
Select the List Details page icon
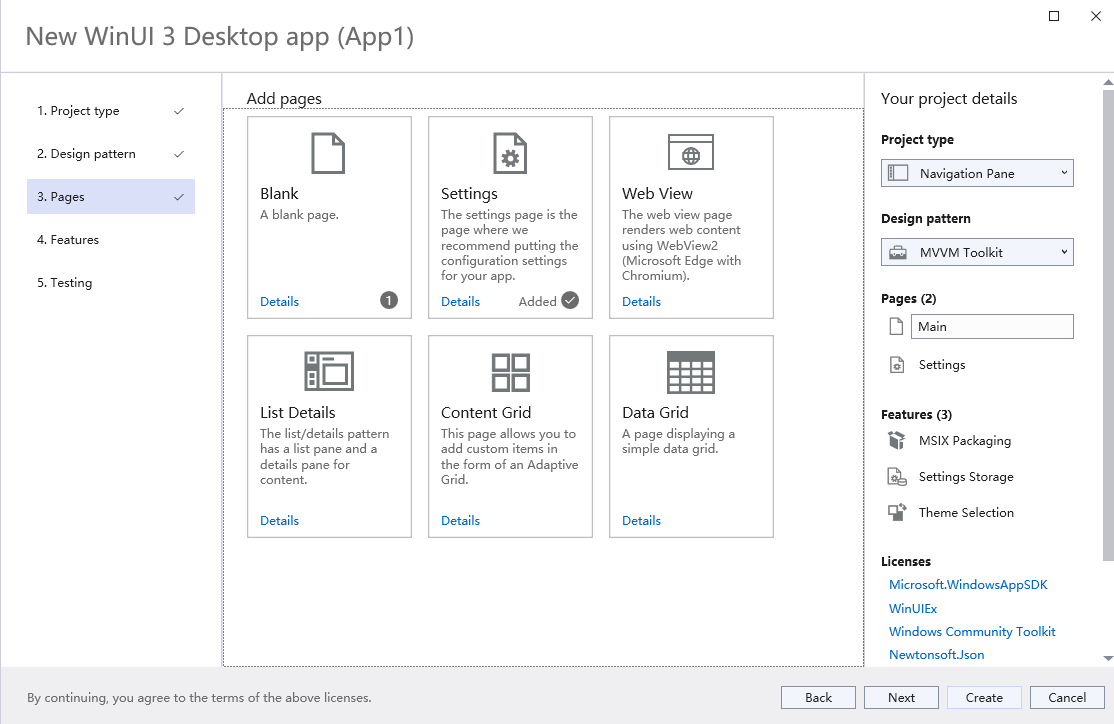tap(329, 371)
